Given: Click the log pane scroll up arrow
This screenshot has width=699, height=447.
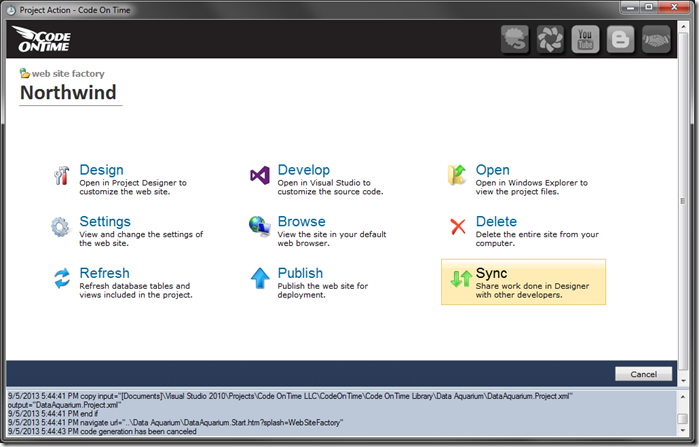Looking at the screenshot, I should point(683,397).
